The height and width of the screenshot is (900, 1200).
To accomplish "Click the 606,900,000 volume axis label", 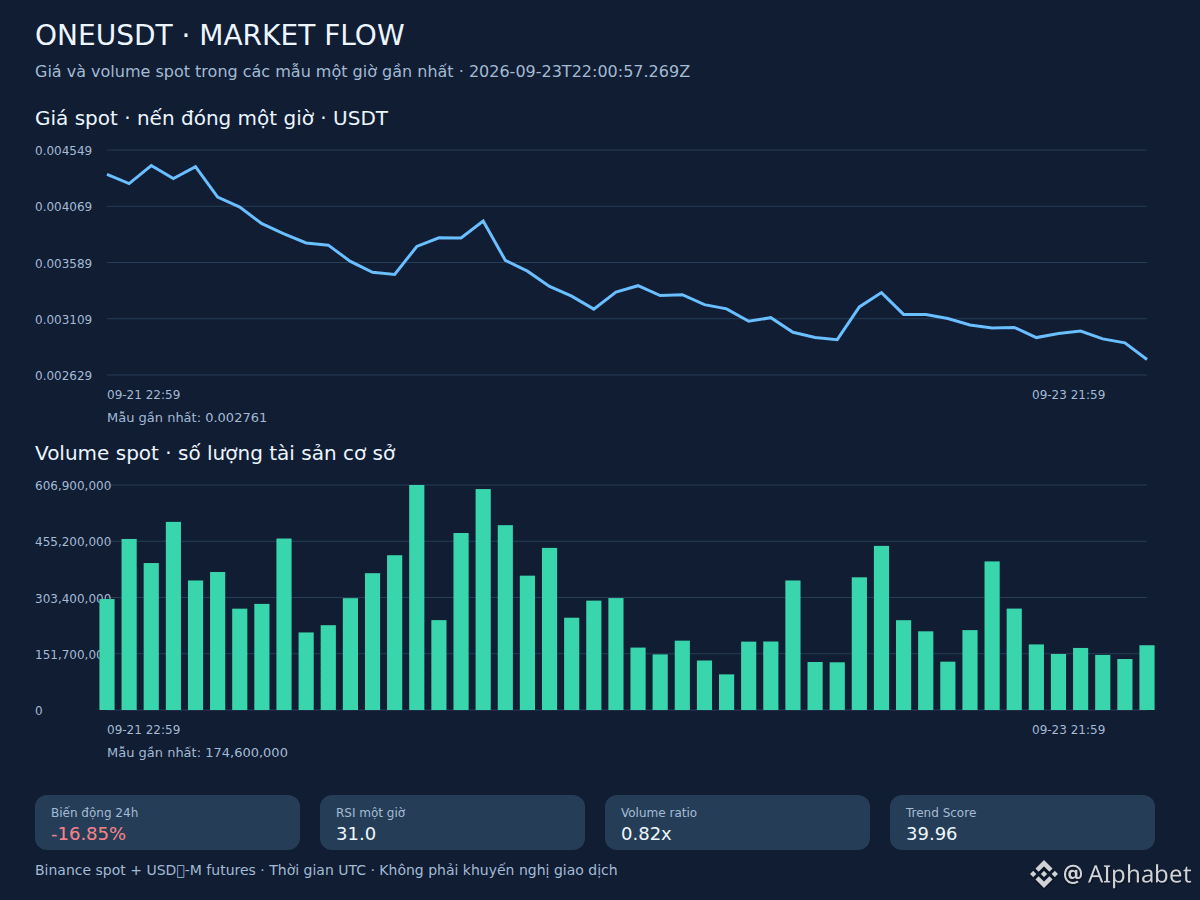I will click(x=73, y=485).
